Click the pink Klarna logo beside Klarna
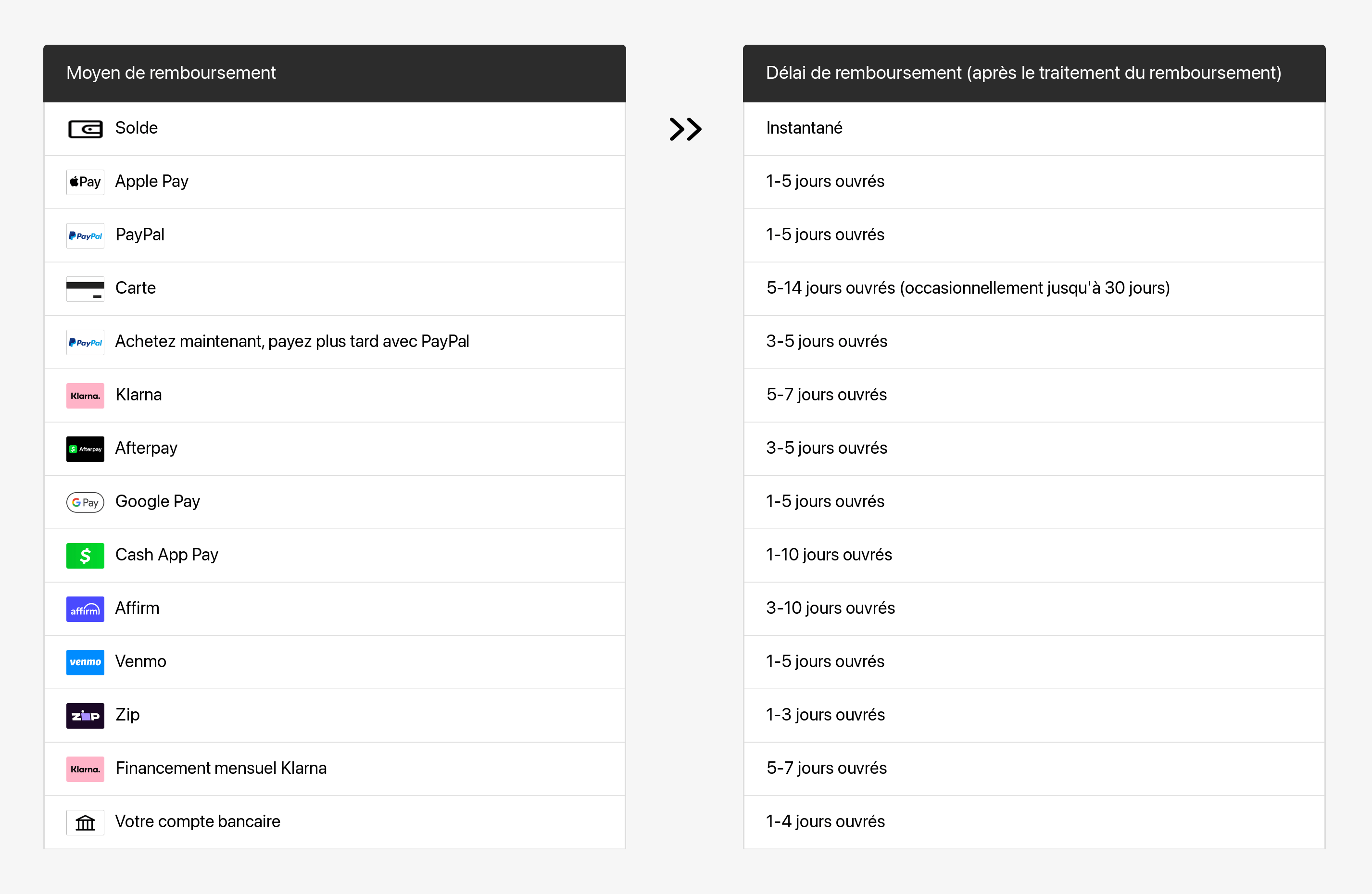This screenshot has width=1372, height=894. click(85, 396)
